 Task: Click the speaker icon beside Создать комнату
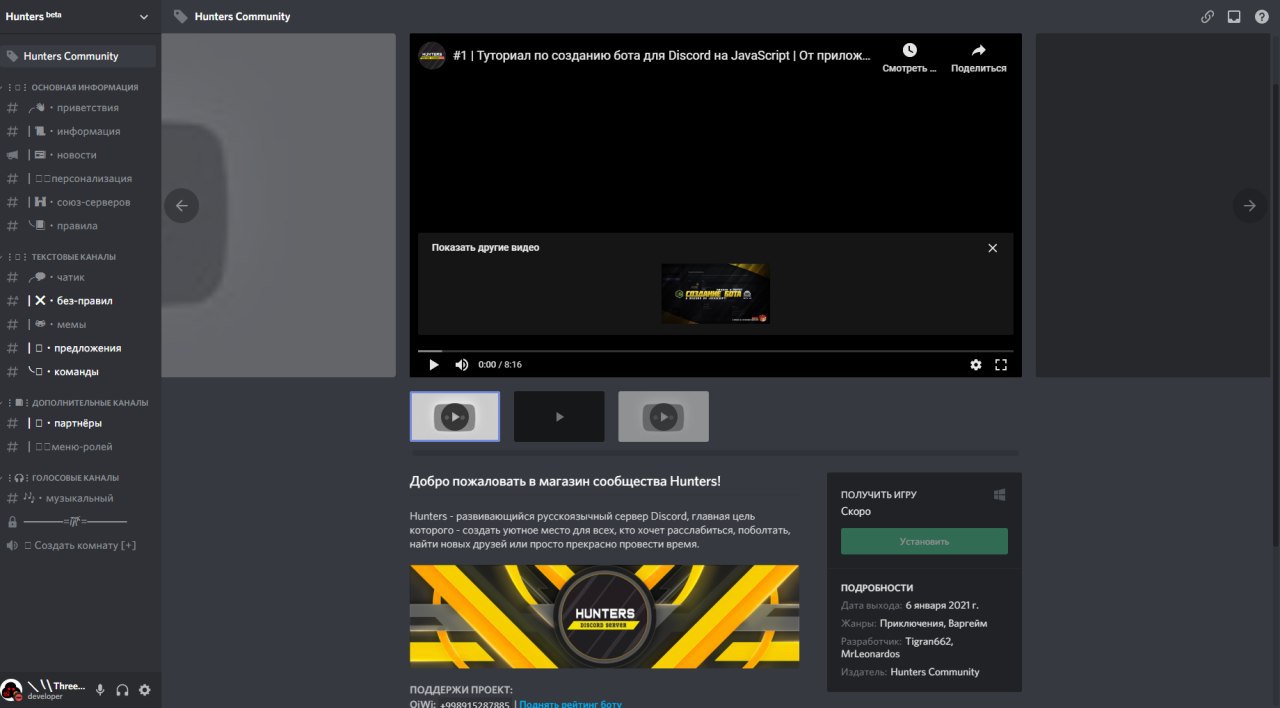pyautogui.click(x=13, y=545)
